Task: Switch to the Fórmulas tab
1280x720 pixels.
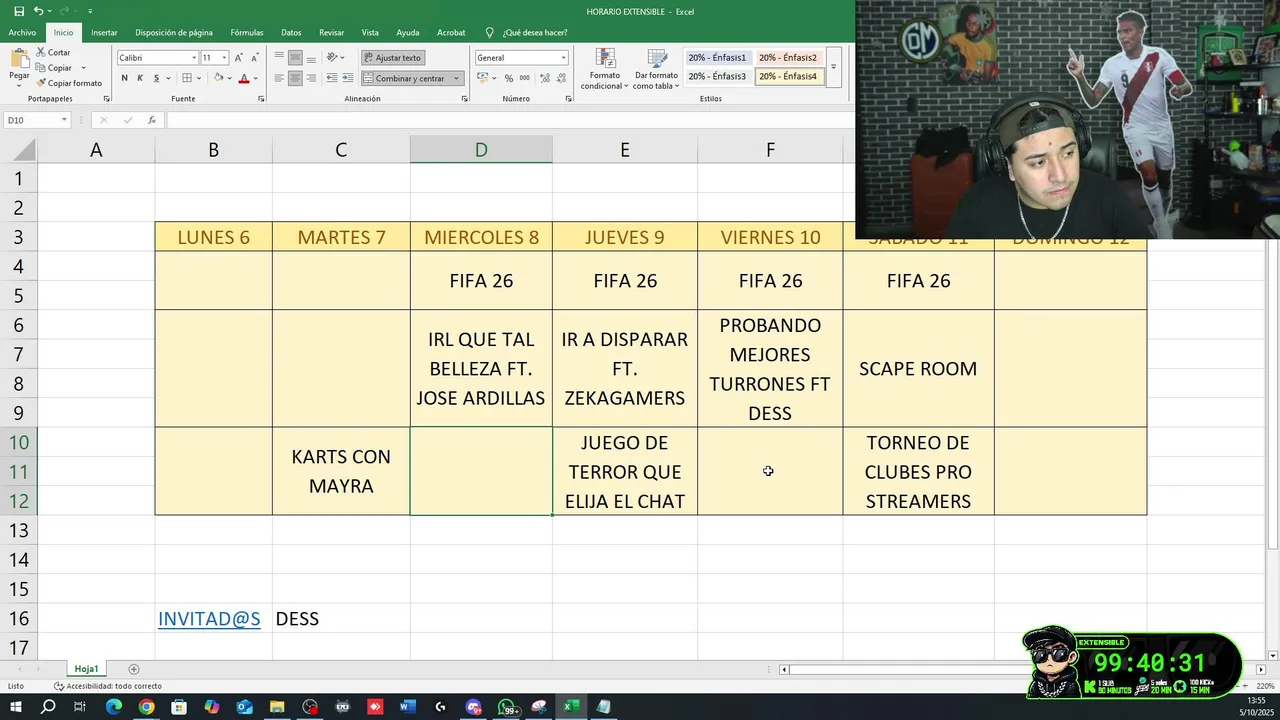Action: coord(247,33)
